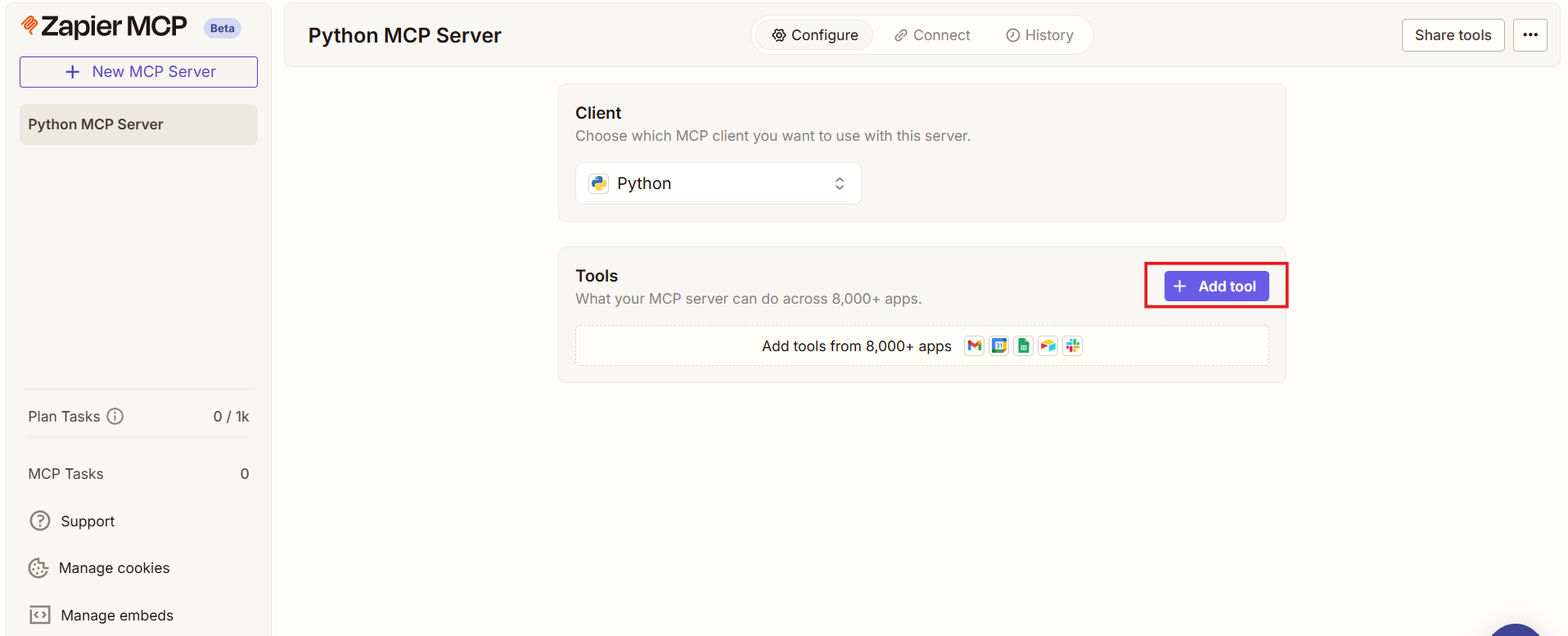This screenshot has height=636, width=1568.
Task: Click the Slack app icon
Action: 1072,346
